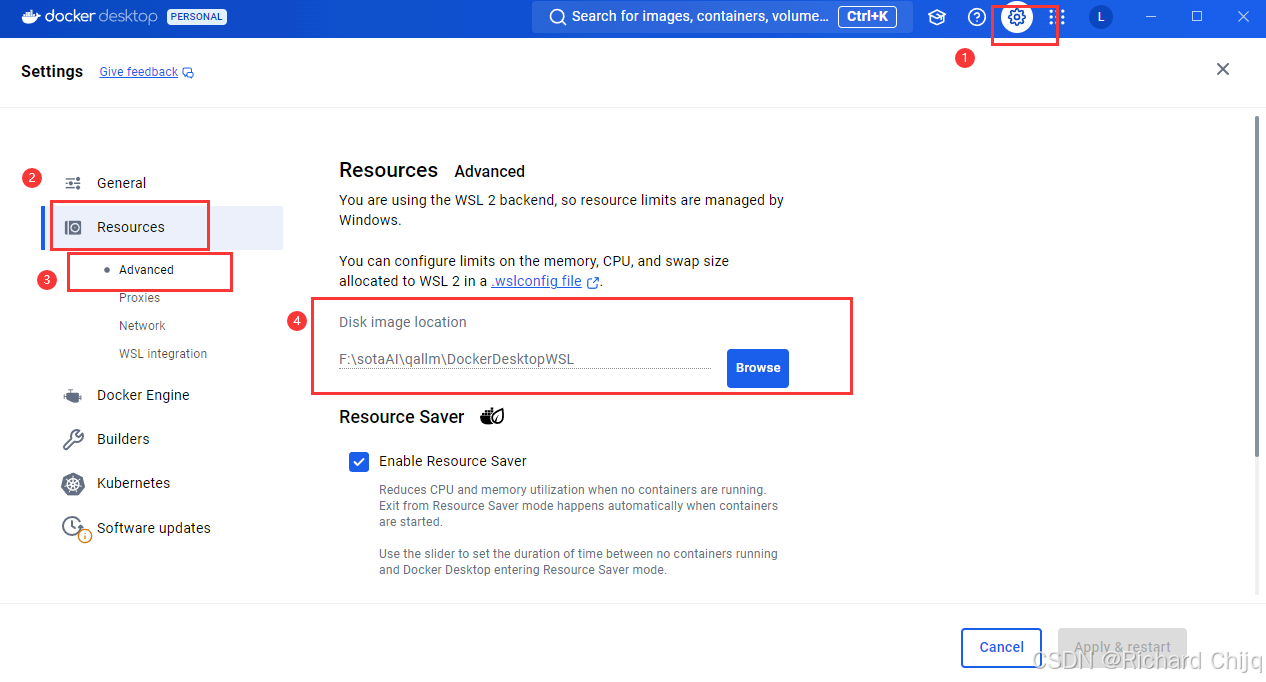Click the Disk image location path field
This screenshot has width=1266, height=682.
(x=525, y=359)
